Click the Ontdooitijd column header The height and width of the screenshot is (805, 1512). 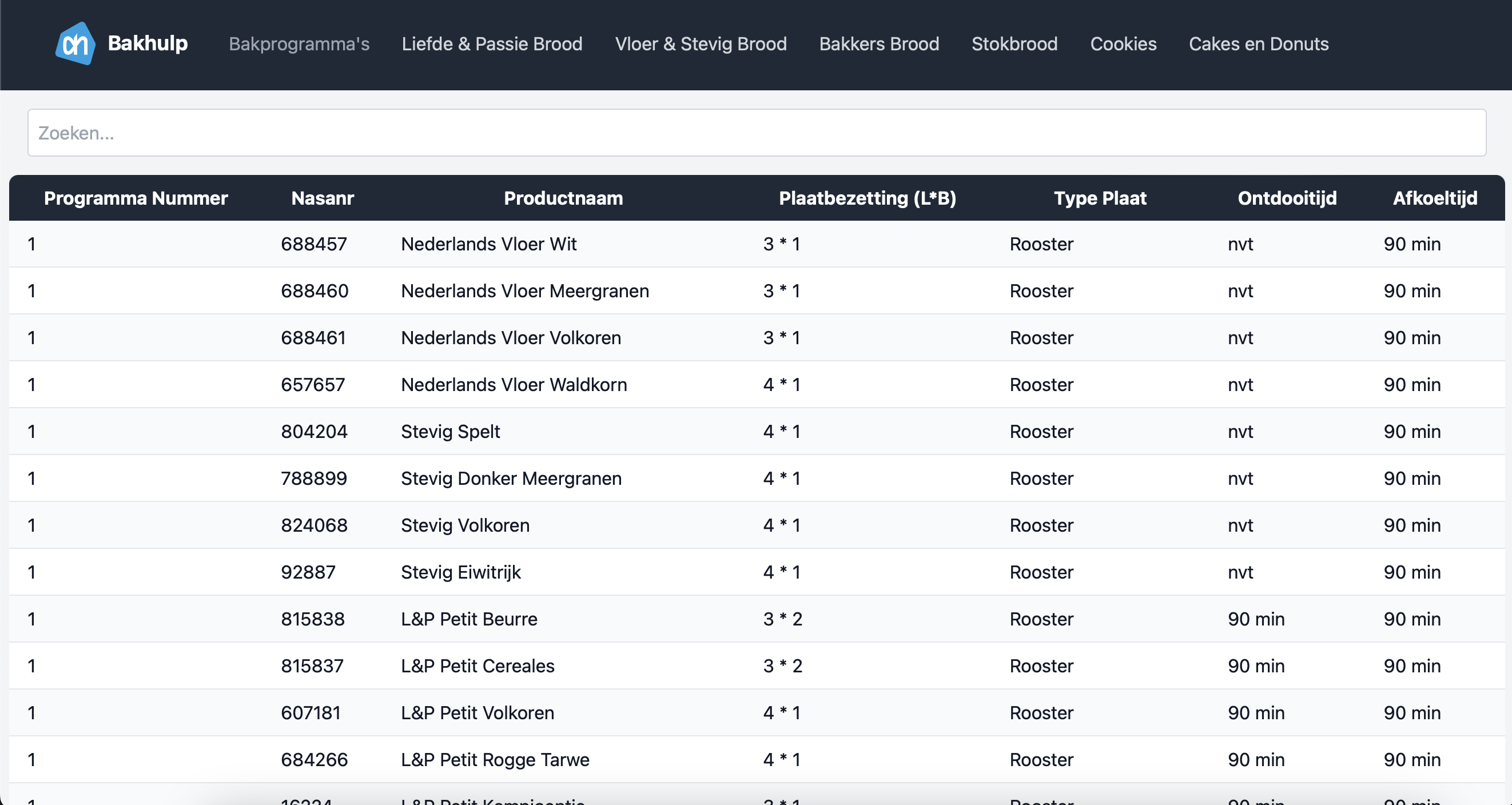(x=1287, y=198)
